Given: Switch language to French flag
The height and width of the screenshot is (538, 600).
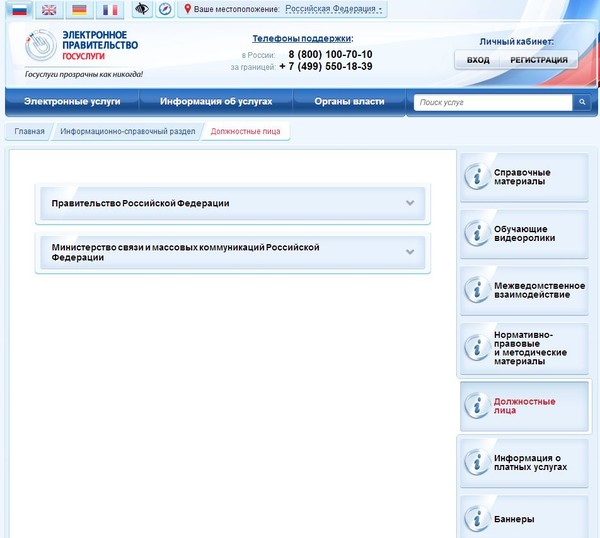Looking at the screenshot, I should (x=110, y=10).
